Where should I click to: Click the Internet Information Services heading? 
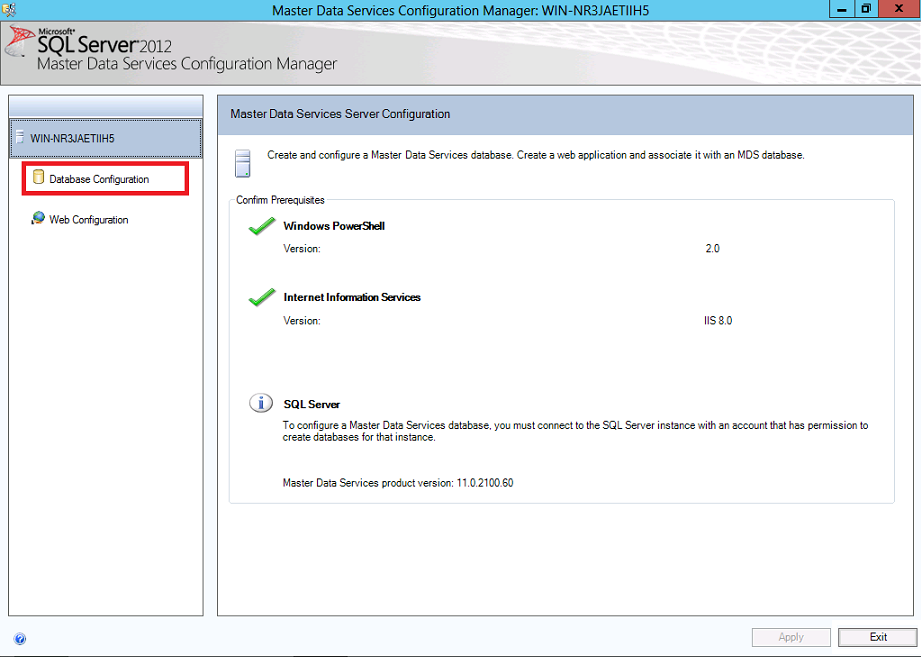[352, 297]
